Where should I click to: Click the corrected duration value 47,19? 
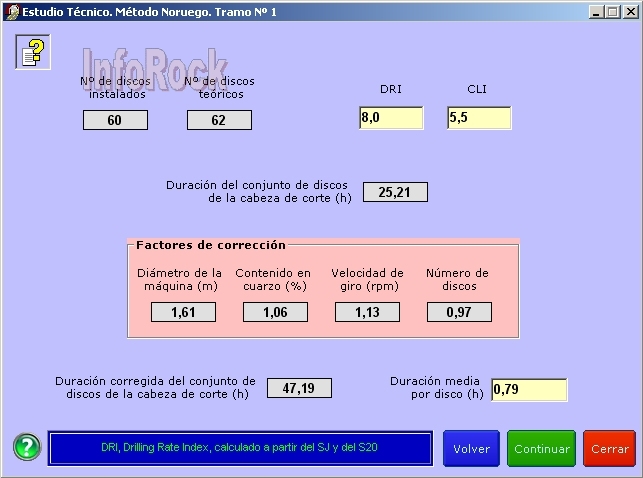pos(299,388)
